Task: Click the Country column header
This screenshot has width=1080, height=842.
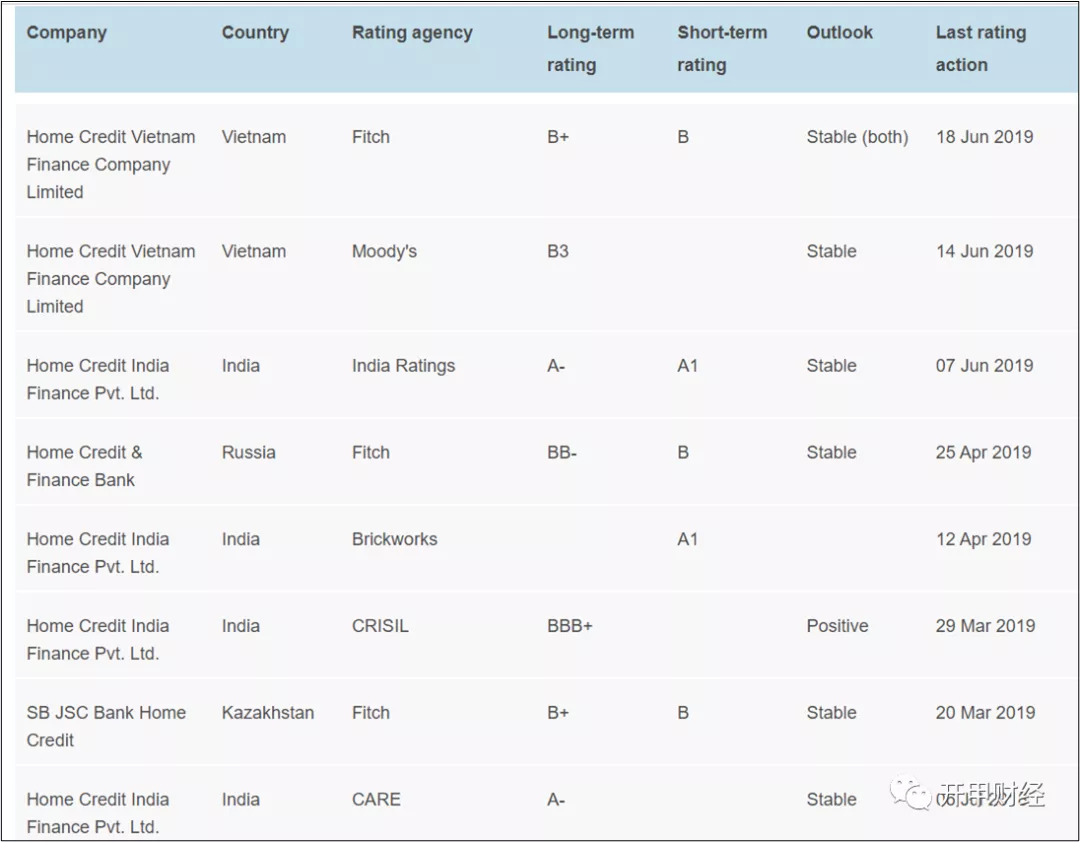Action: (255, 32)
